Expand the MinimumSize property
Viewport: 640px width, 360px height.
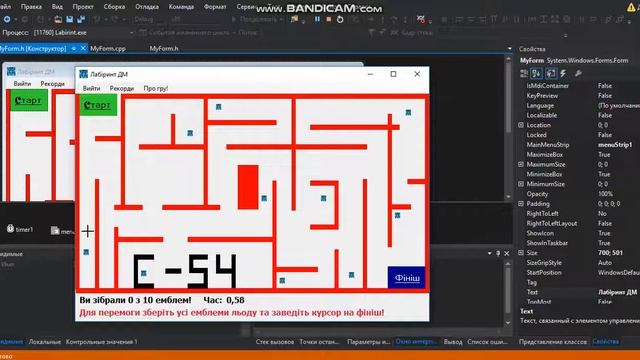[521, 184]
